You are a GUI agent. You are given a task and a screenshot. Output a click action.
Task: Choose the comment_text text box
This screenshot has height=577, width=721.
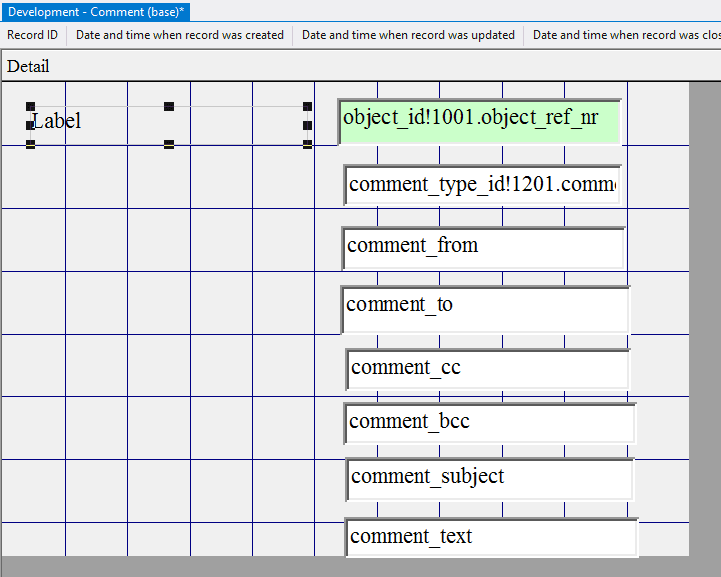(x=491, y=538)
